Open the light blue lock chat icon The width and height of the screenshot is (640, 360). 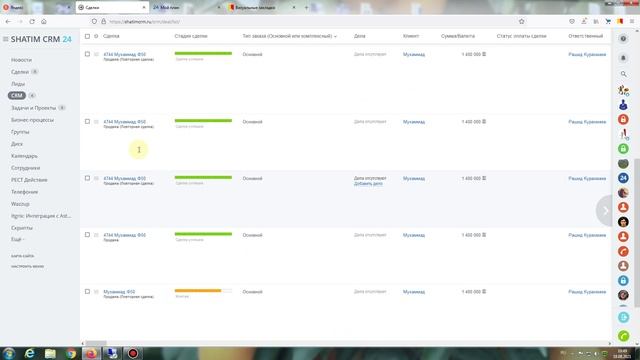[x=623, y=280]
